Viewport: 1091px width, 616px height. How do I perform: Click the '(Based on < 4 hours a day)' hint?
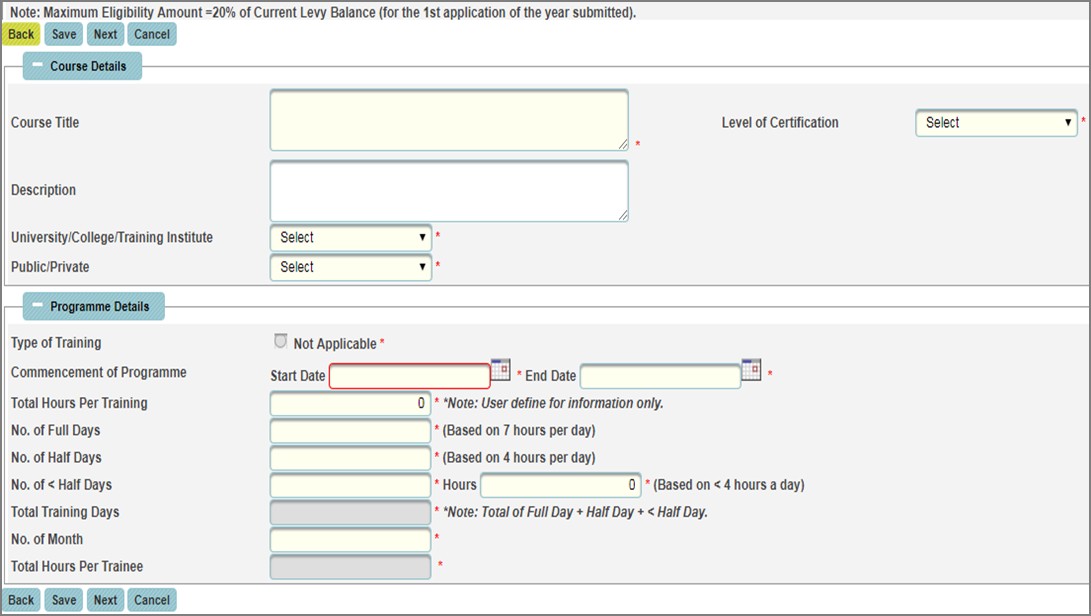pyautogui.click(x=728, y=484)
